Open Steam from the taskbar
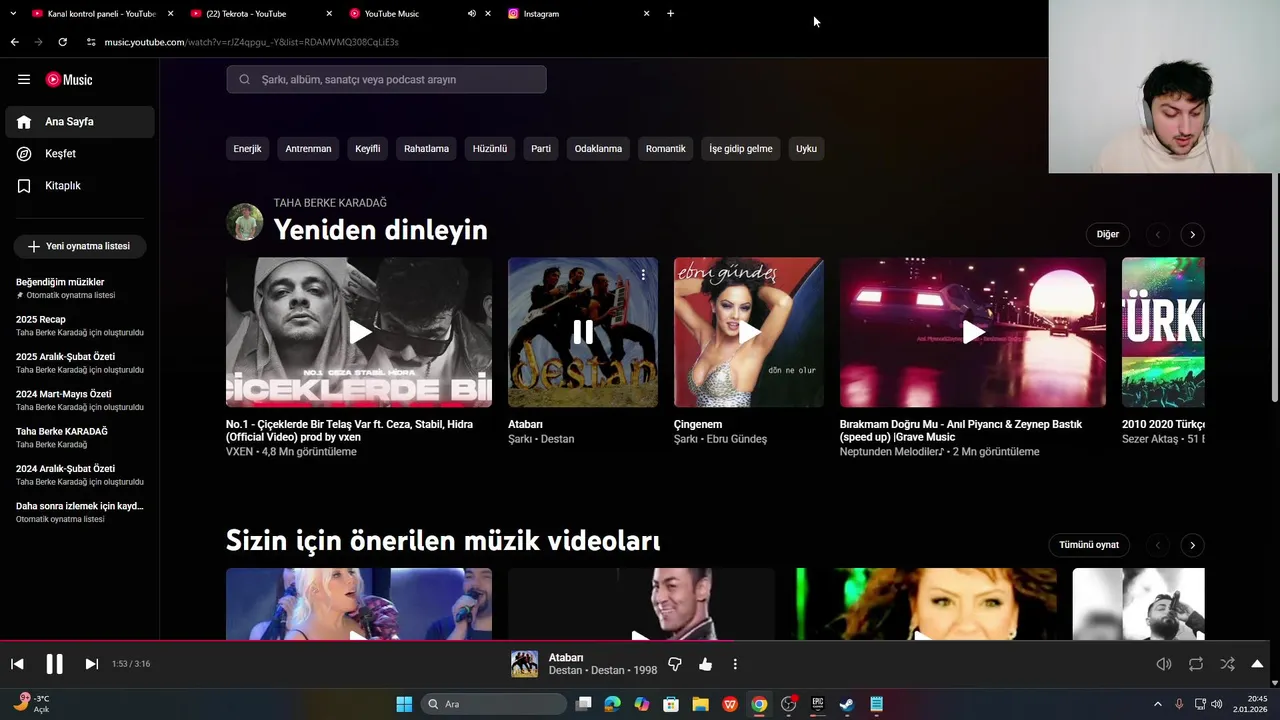 coord(846,704)
